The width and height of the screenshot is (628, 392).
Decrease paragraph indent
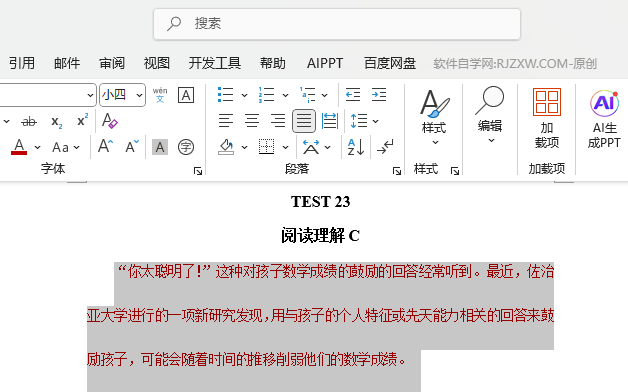[x=353, y=95]
